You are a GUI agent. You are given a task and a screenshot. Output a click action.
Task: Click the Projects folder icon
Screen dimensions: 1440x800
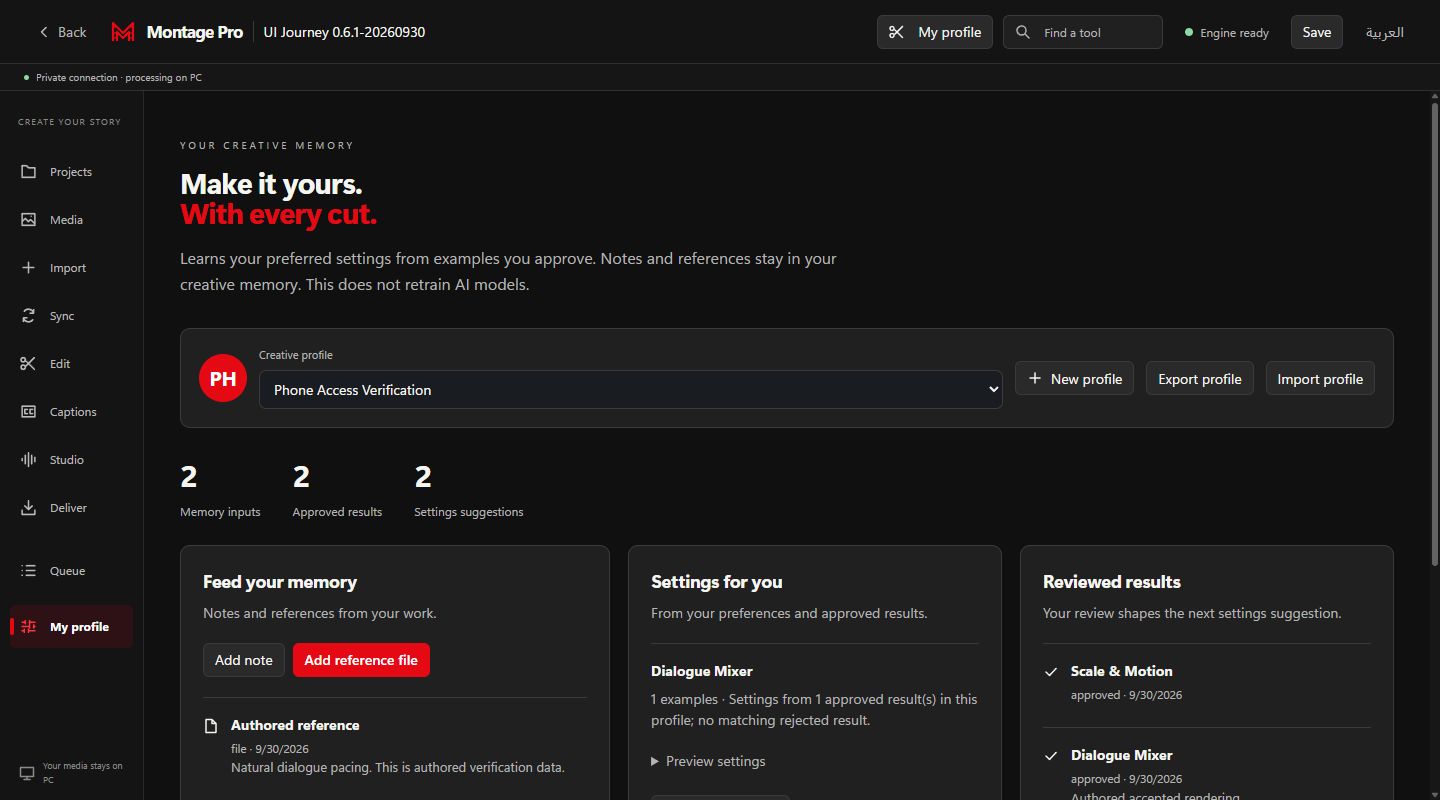[28, 172]
